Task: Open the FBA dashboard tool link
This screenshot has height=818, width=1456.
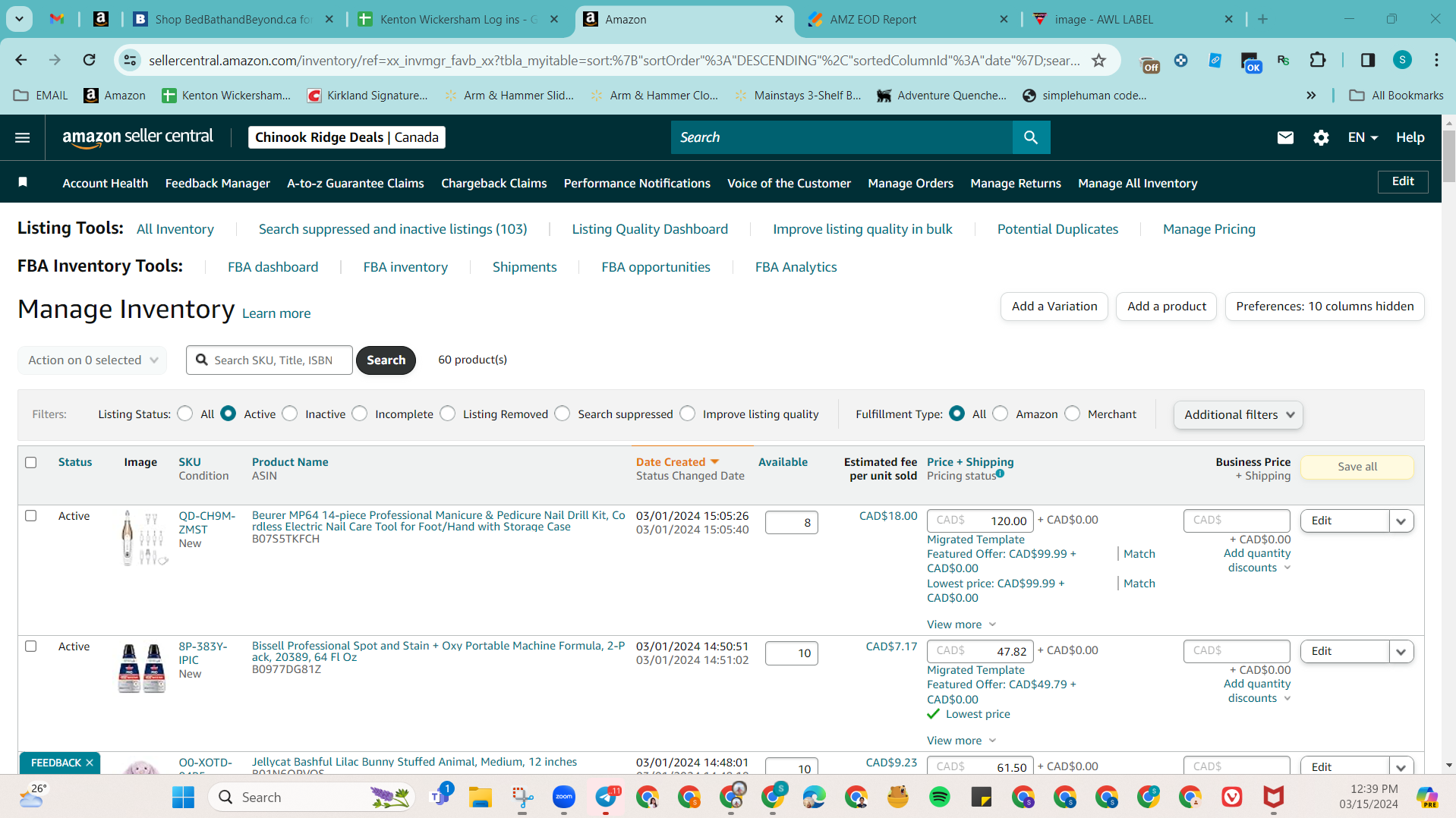Action: 273,267
